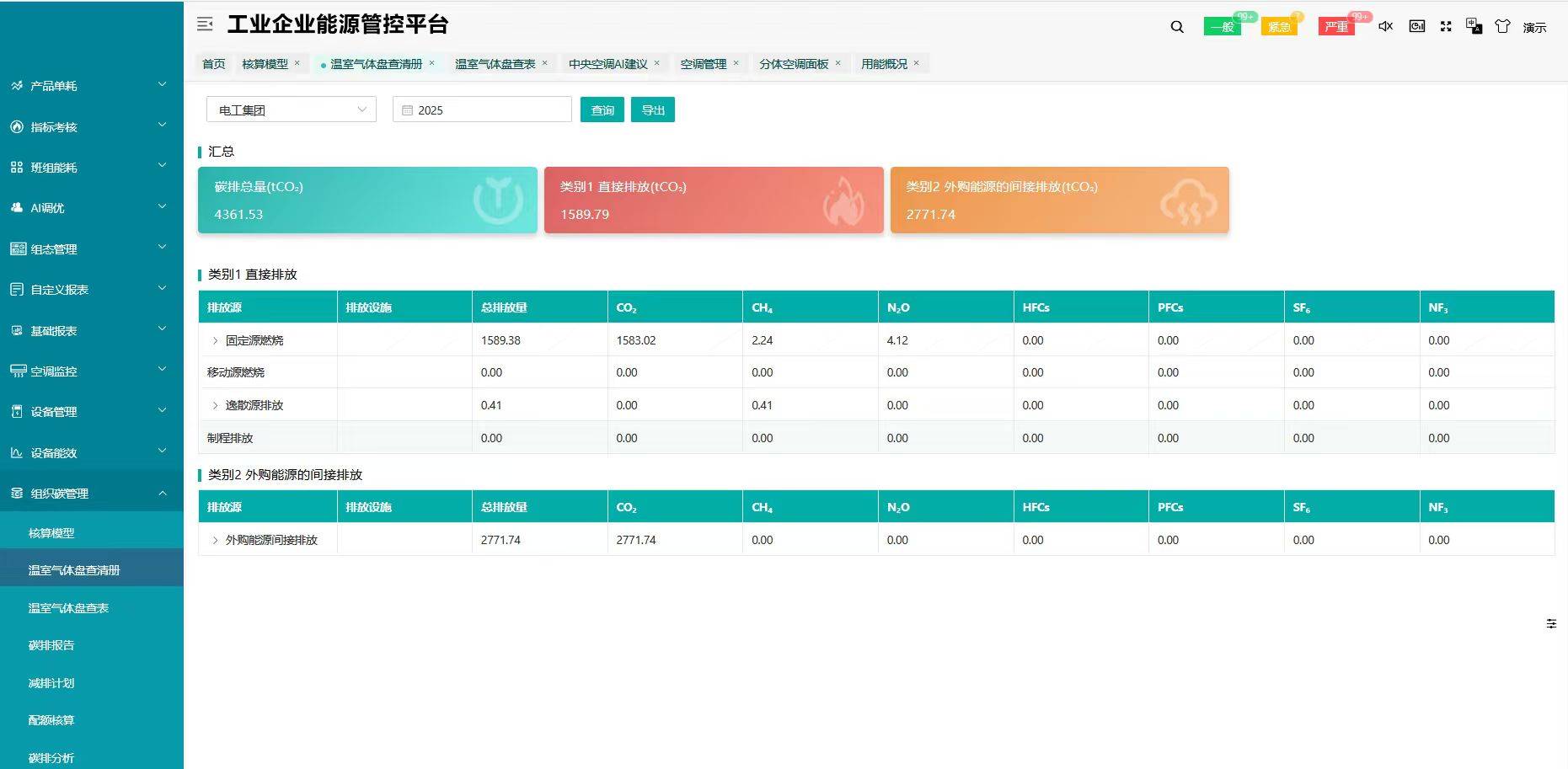Open the 空调监控 sidebar icon
1568x769 pixels.
click(15, 371)
